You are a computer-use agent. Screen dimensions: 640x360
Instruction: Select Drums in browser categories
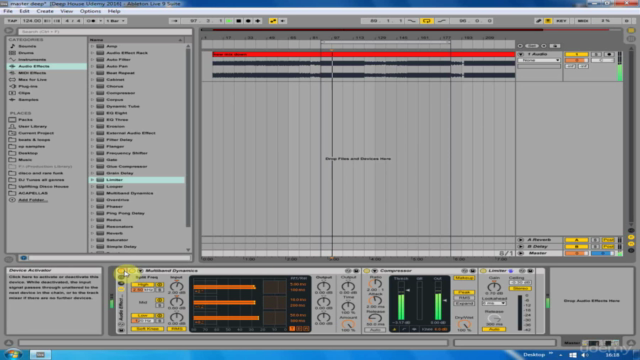tap(26, 53)
